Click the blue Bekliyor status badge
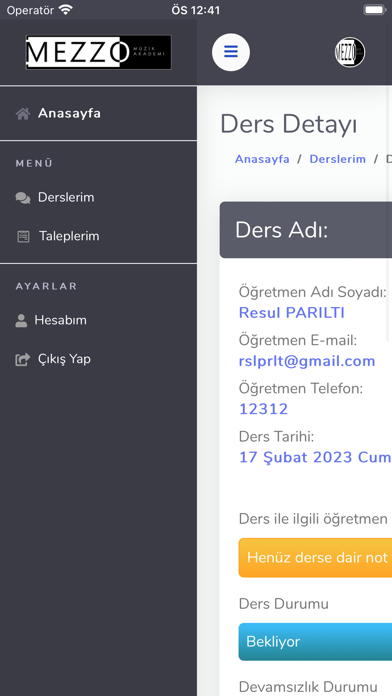This screenshot has height=696, width=392. pyautogui.click(x=315, y=642)
